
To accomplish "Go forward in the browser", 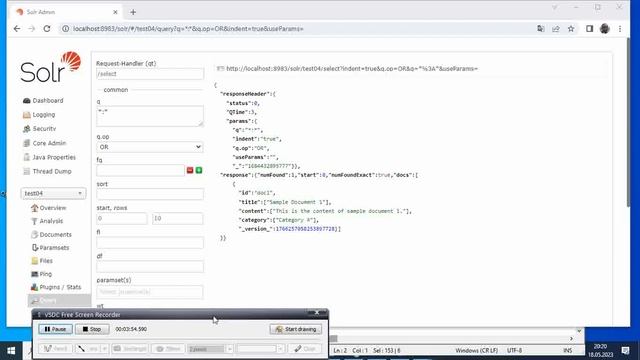I will (x=32, y=29).
